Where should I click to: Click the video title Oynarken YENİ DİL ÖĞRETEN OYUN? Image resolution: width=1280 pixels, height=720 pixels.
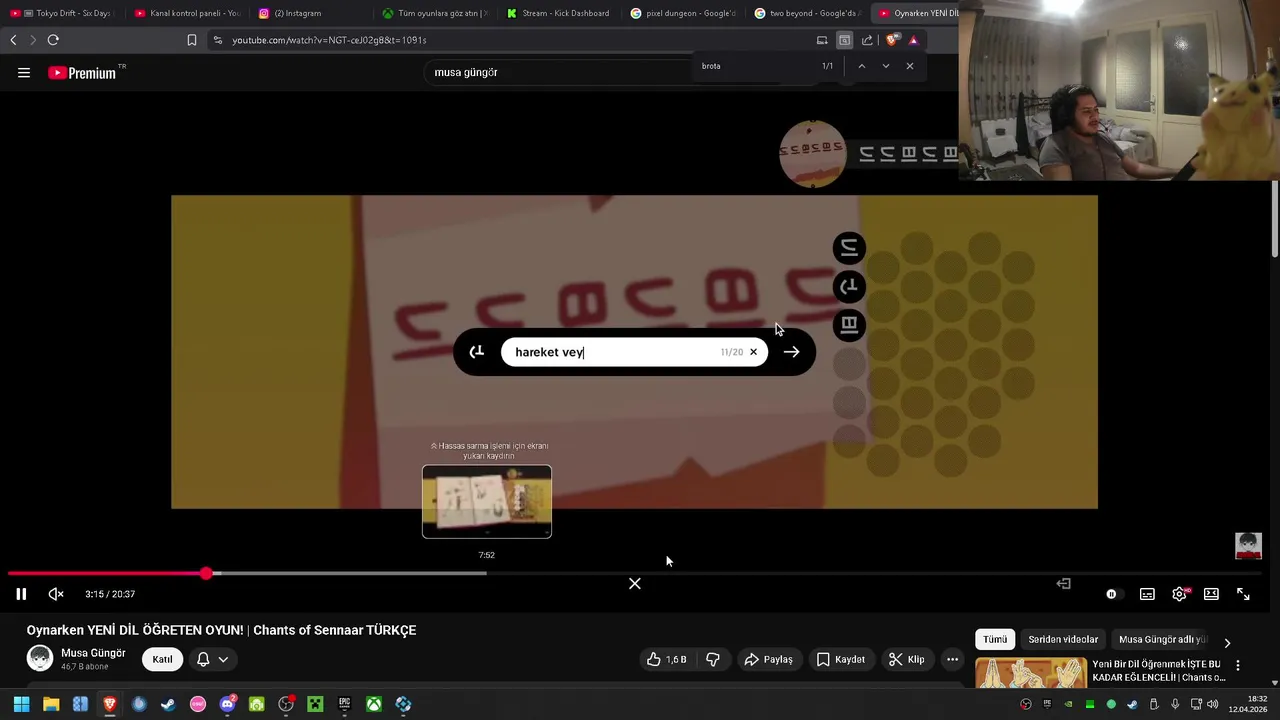point(221,630)
